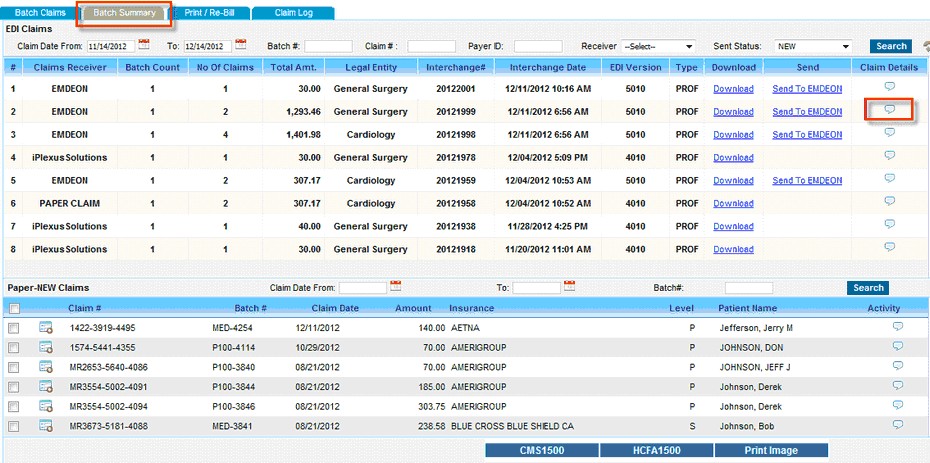Check the box for claim 1574-5441-4355
The width and height of the screenshot is (930, 463).
[x=14, y=347]
